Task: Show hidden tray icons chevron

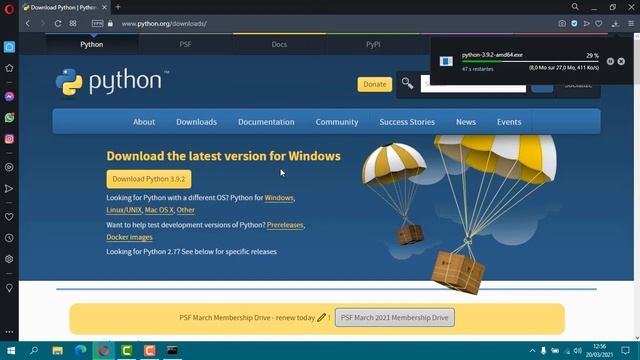Action: point(532,351)
